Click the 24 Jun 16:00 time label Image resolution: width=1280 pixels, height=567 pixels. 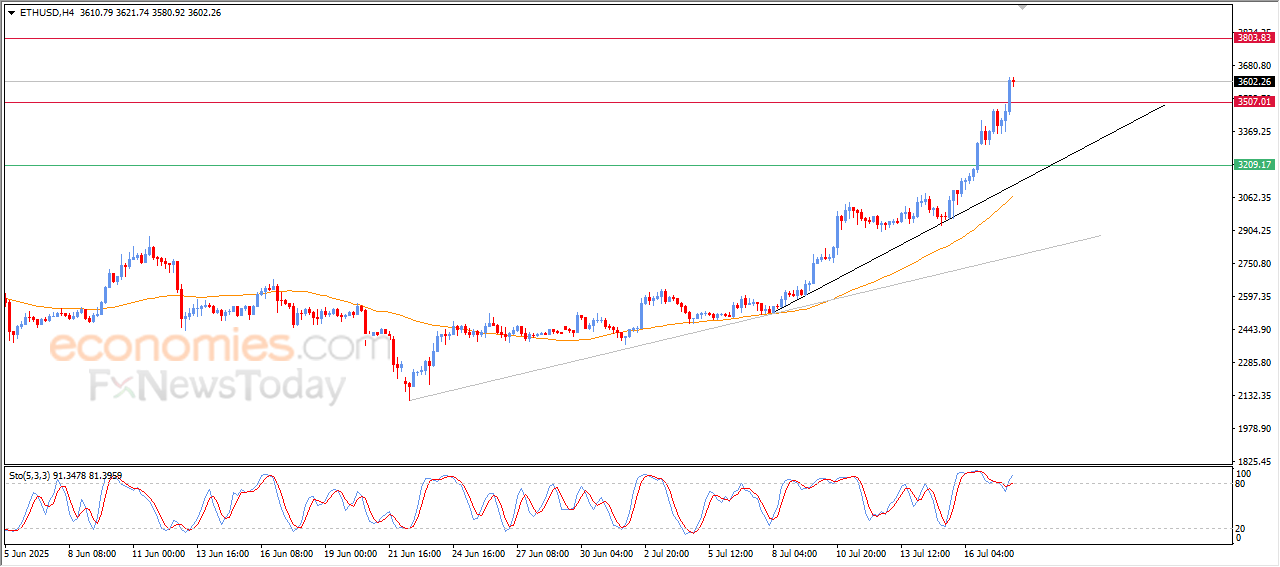tap(477, 552)
